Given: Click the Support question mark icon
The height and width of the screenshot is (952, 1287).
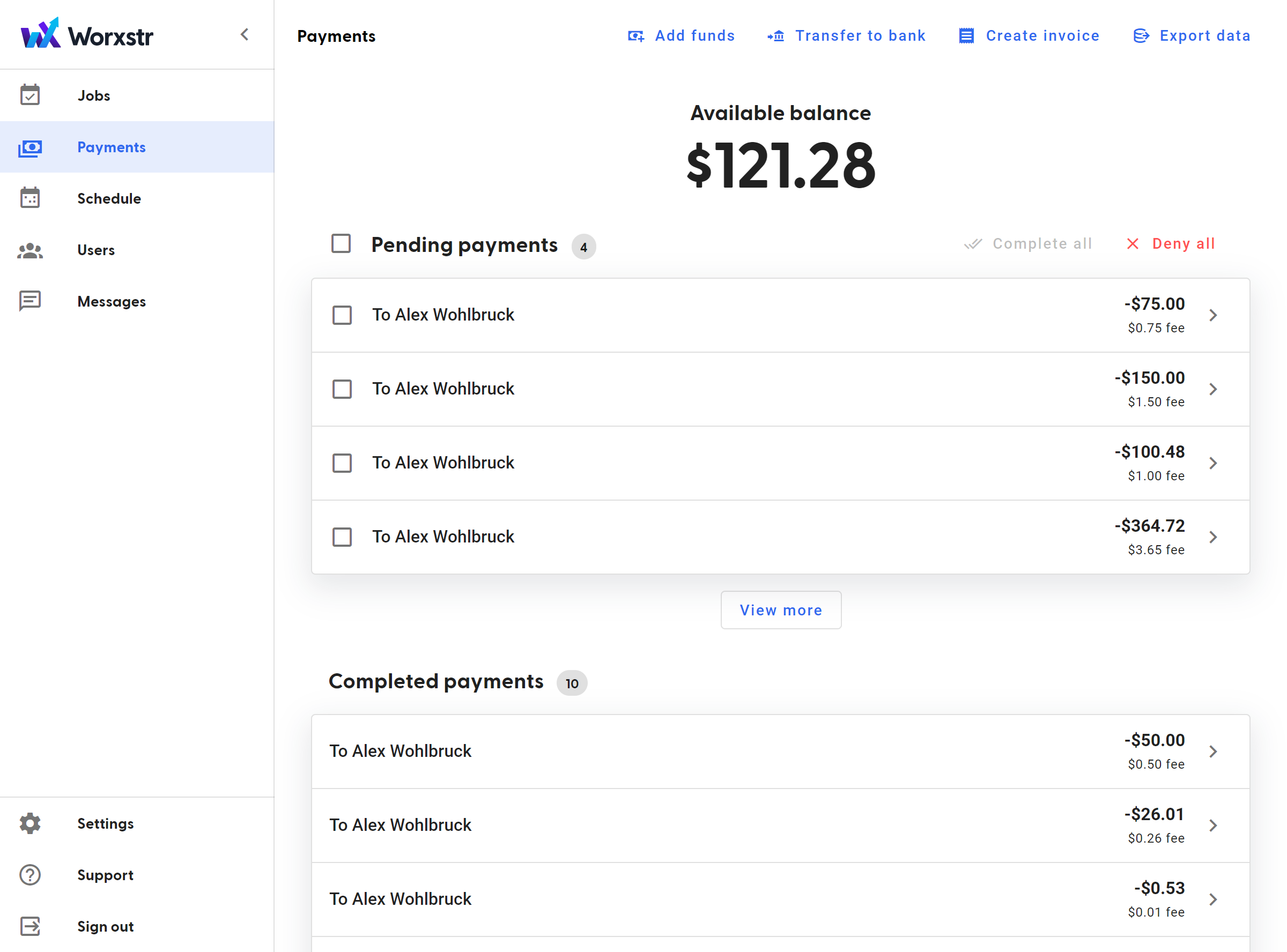Looking at the screenshot, I should click(30, 875).
